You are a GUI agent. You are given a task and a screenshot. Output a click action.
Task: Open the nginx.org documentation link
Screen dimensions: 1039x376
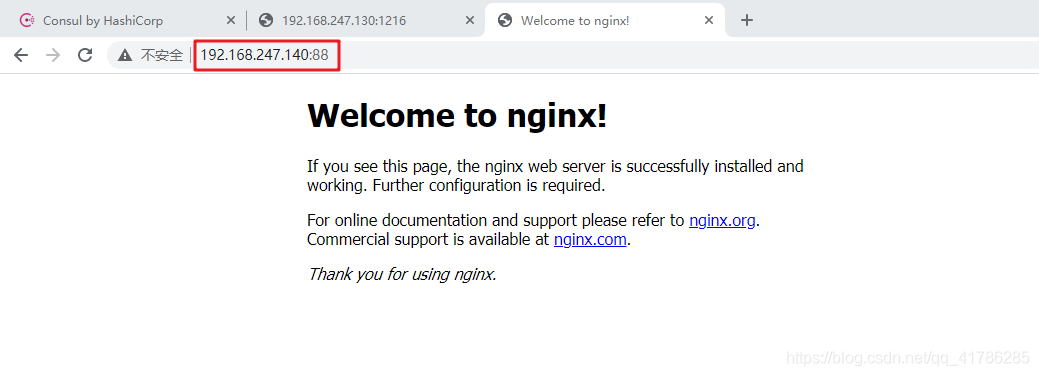pos(722,221)
